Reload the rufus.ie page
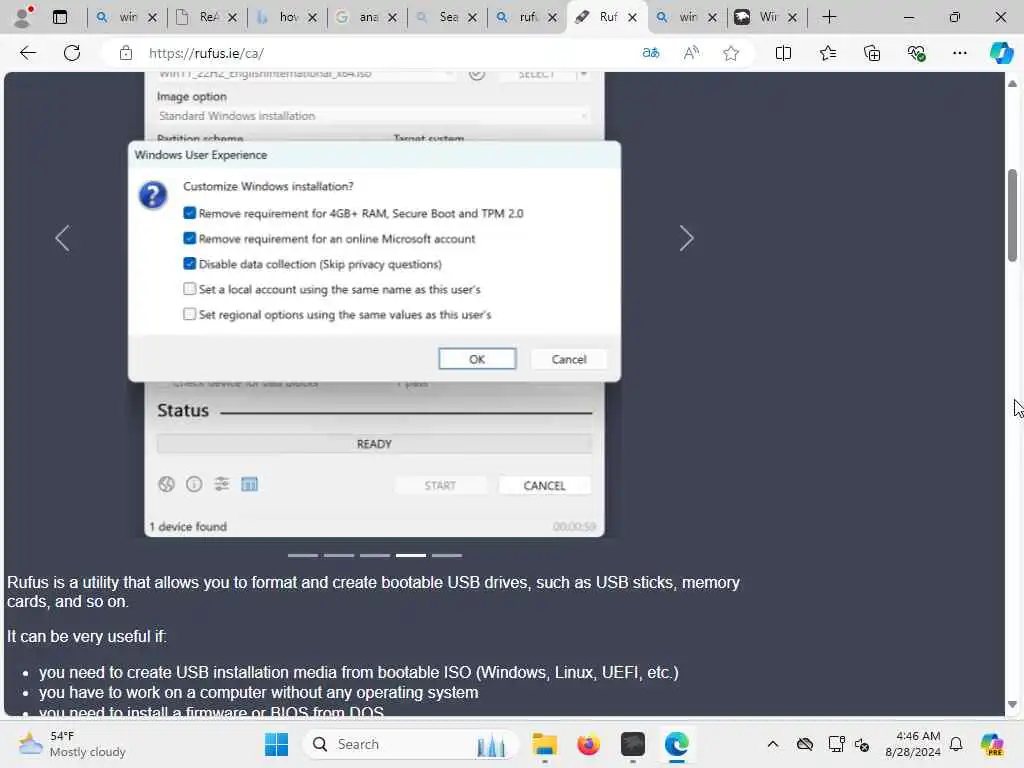Screen dimensions: 1024x768 point(72,53)
